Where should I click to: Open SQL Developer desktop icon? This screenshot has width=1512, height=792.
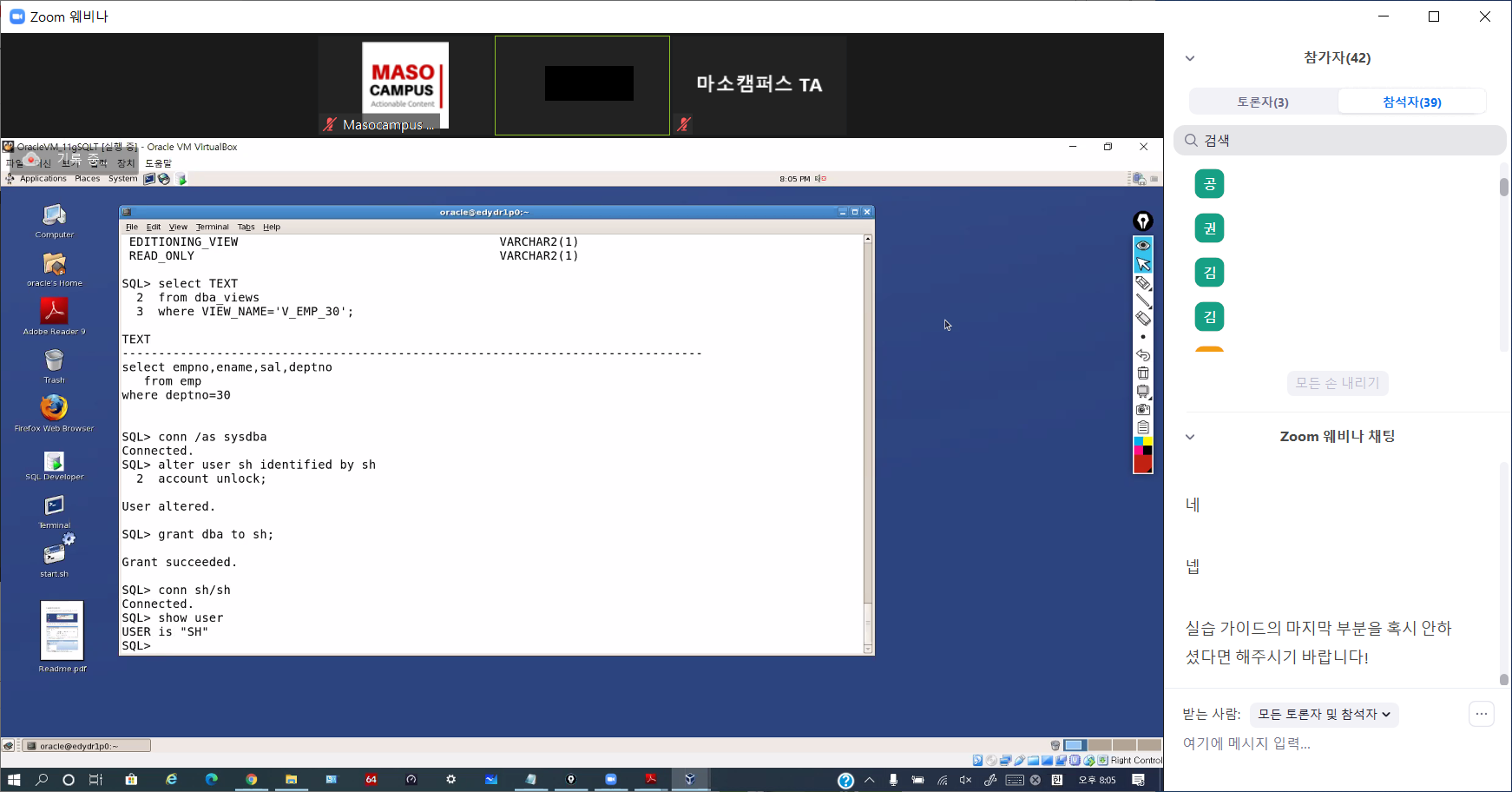coord(54,461)
